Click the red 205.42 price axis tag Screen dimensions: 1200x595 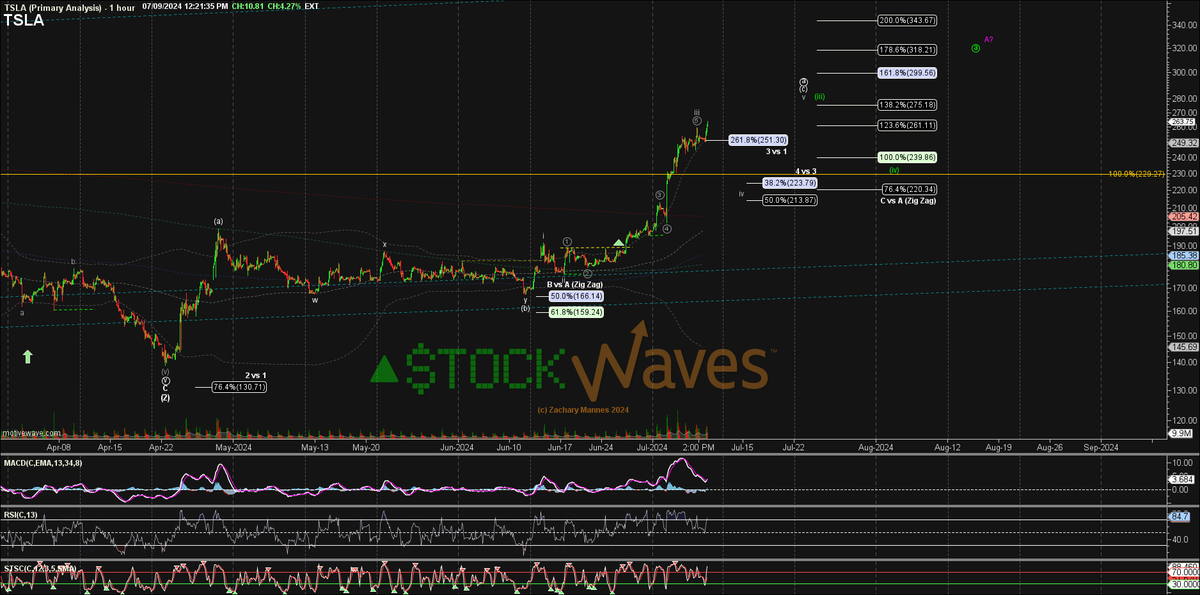[x=1183, y=216]
